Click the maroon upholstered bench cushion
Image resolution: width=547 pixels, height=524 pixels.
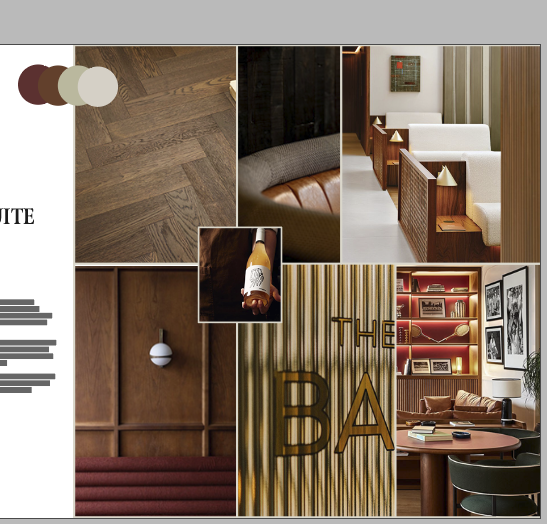pyautogui.click(x=155, y=486)
